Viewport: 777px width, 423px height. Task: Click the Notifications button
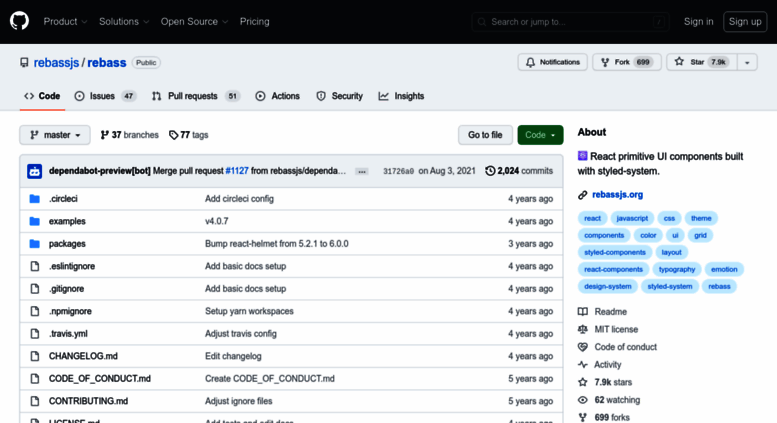pyautogui.click(x=553, y=62)
